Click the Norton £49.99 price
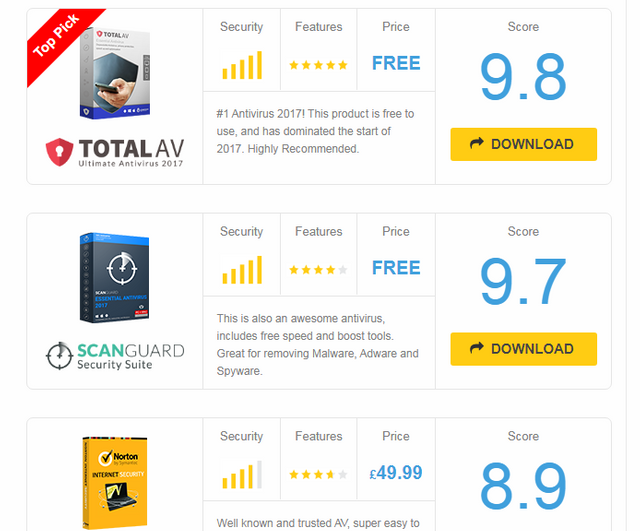Screen dimensions: 640x531 (396, 473)
